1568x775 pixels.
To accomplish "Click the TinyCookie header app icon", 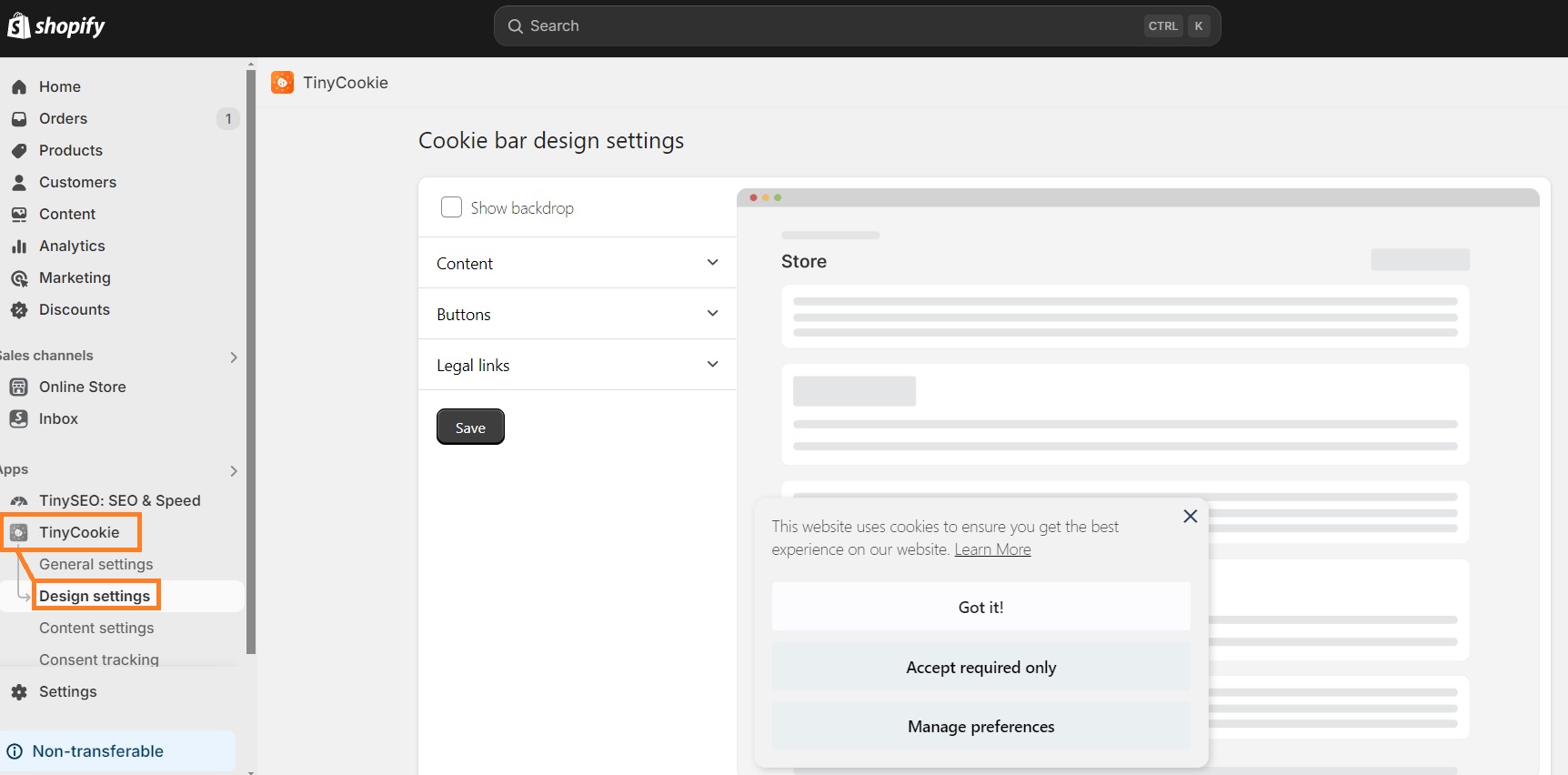I will pyautogui.click(x=283, y=83).
